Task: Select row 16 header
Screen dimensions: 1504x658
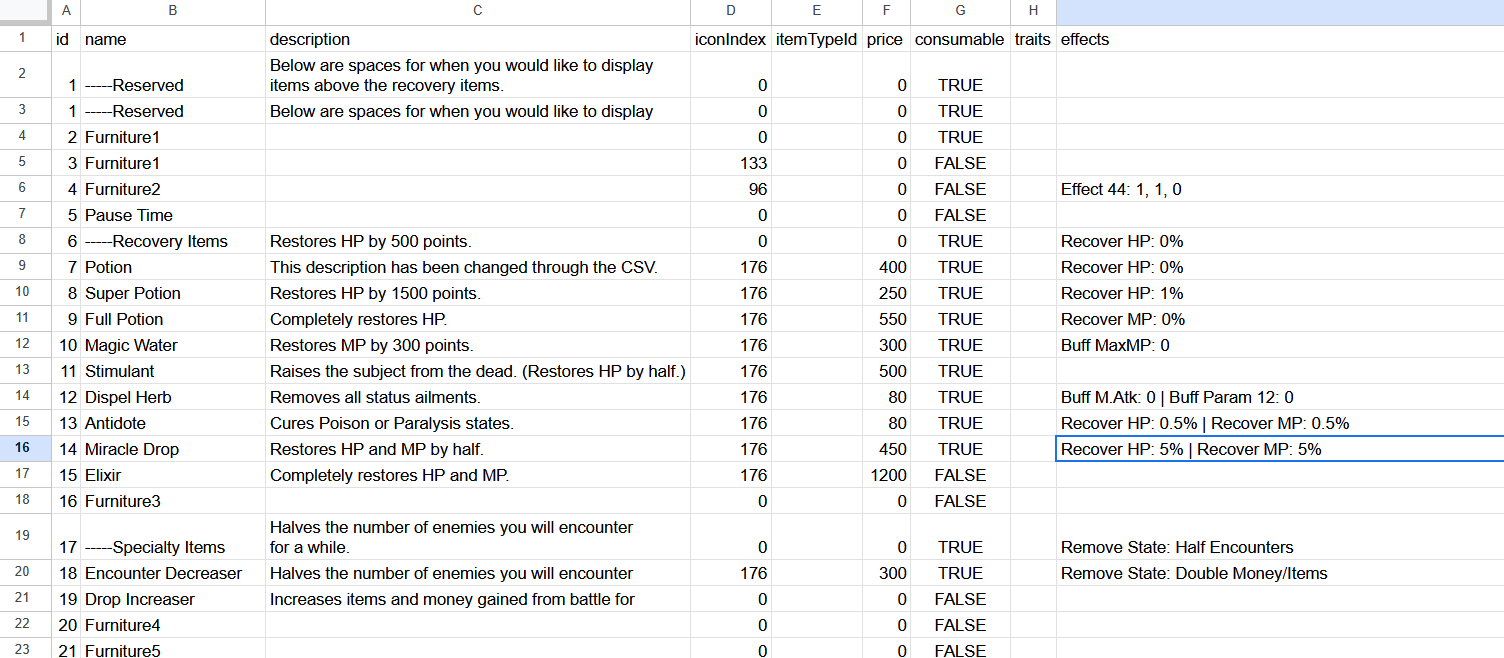Action: (25, 449)
